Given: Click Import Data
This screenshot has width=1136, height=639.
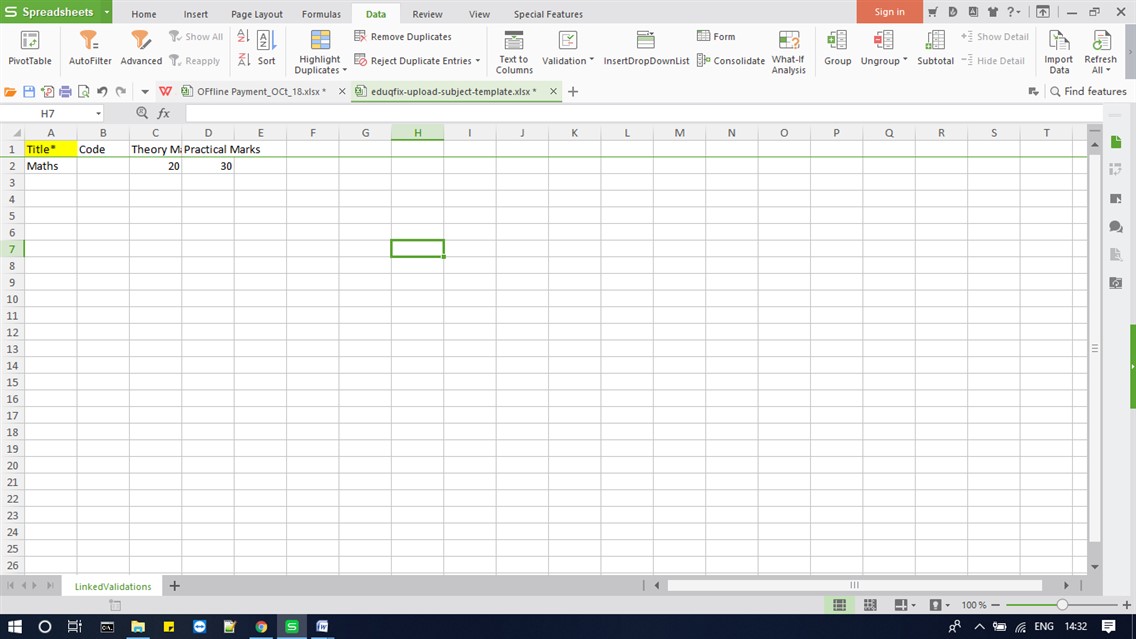Looking at the screenshot, I should coord(1058,52).
